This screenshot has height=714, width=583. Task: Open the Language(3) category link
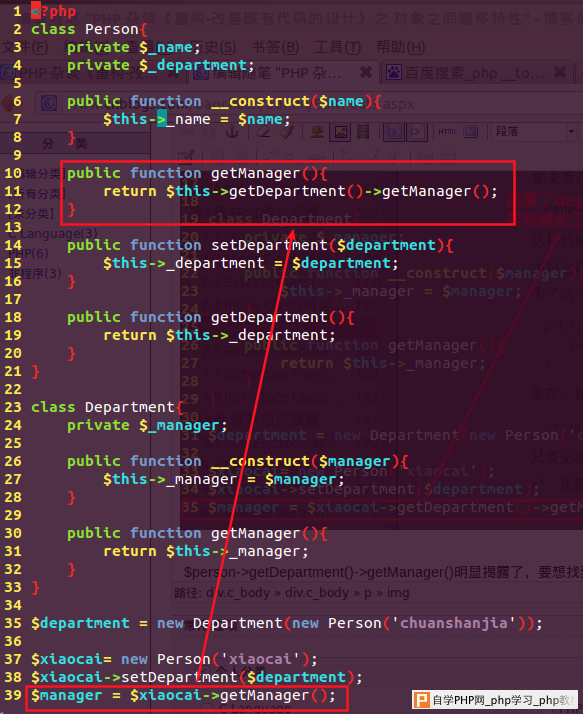[58, 234]
